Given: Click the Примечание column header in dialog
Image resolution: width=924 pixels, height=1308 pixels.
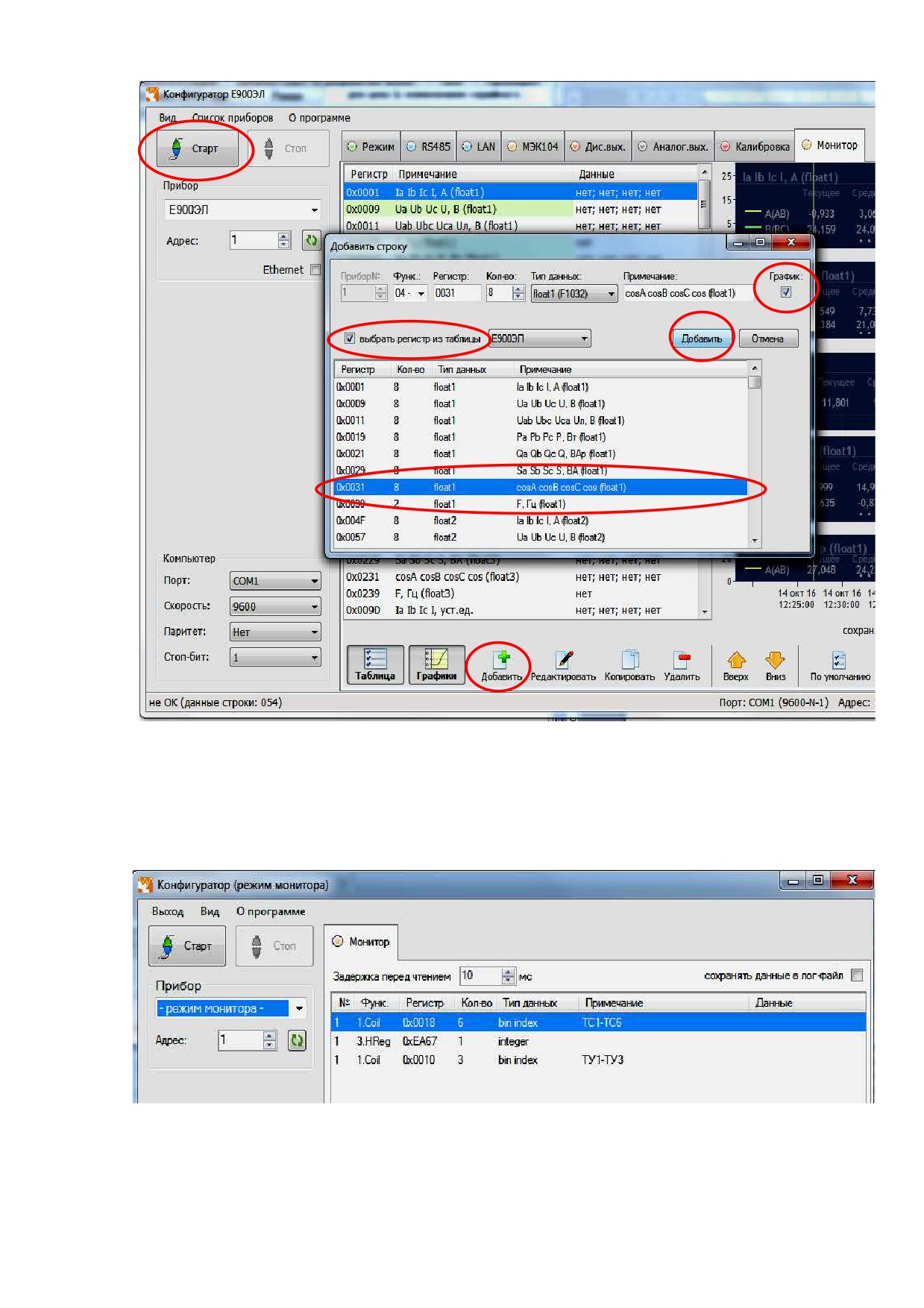Looking at the screenshot, I should (x=546, y=369).
